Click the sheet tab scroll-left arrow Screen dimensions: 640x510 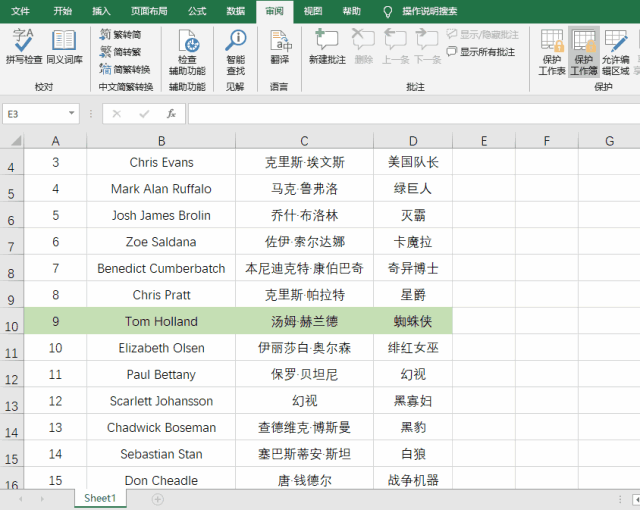click(20, 499)
